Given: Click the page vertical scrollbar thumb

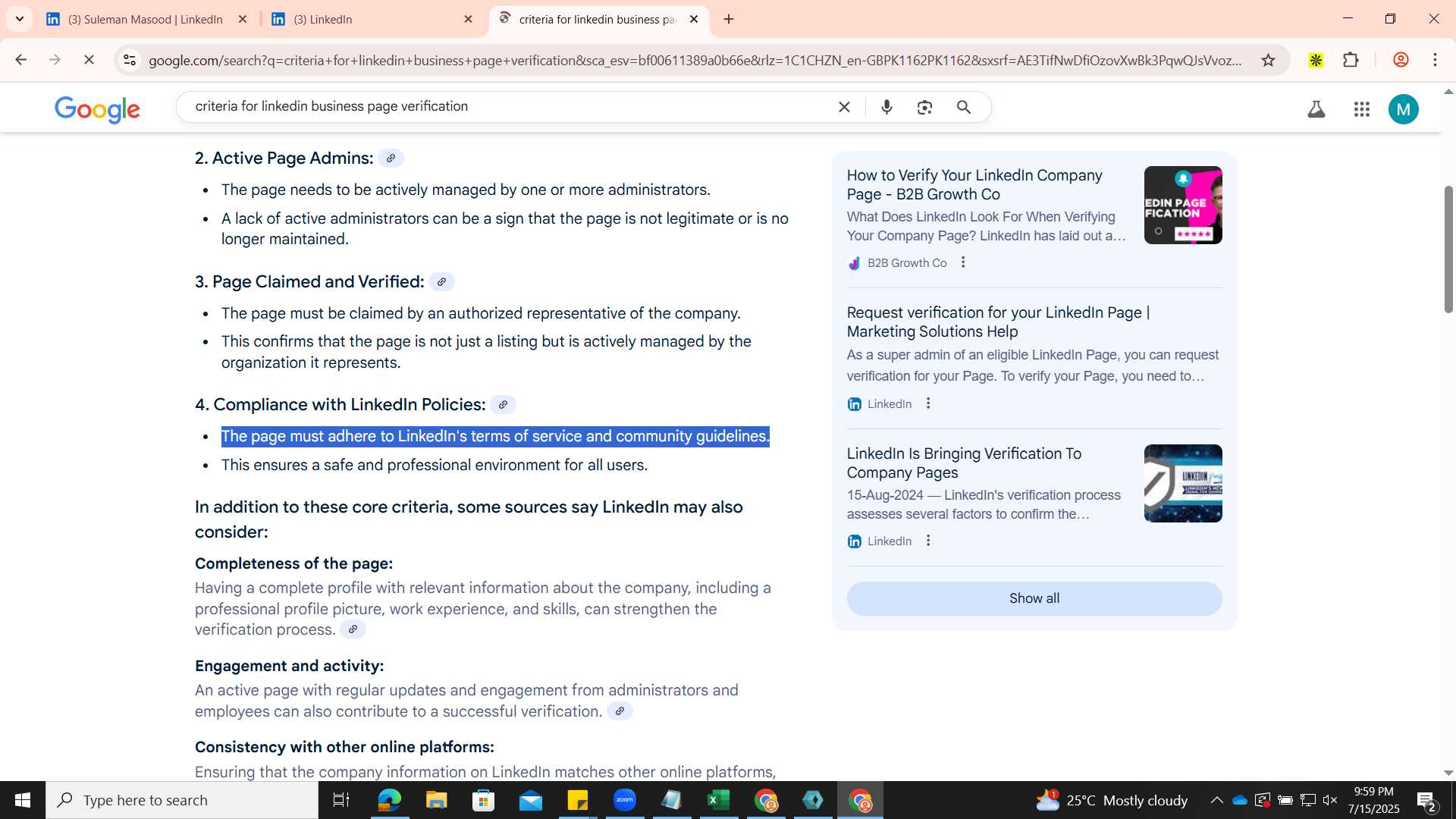Looking at the screenshot, I should click(1448, 249).
